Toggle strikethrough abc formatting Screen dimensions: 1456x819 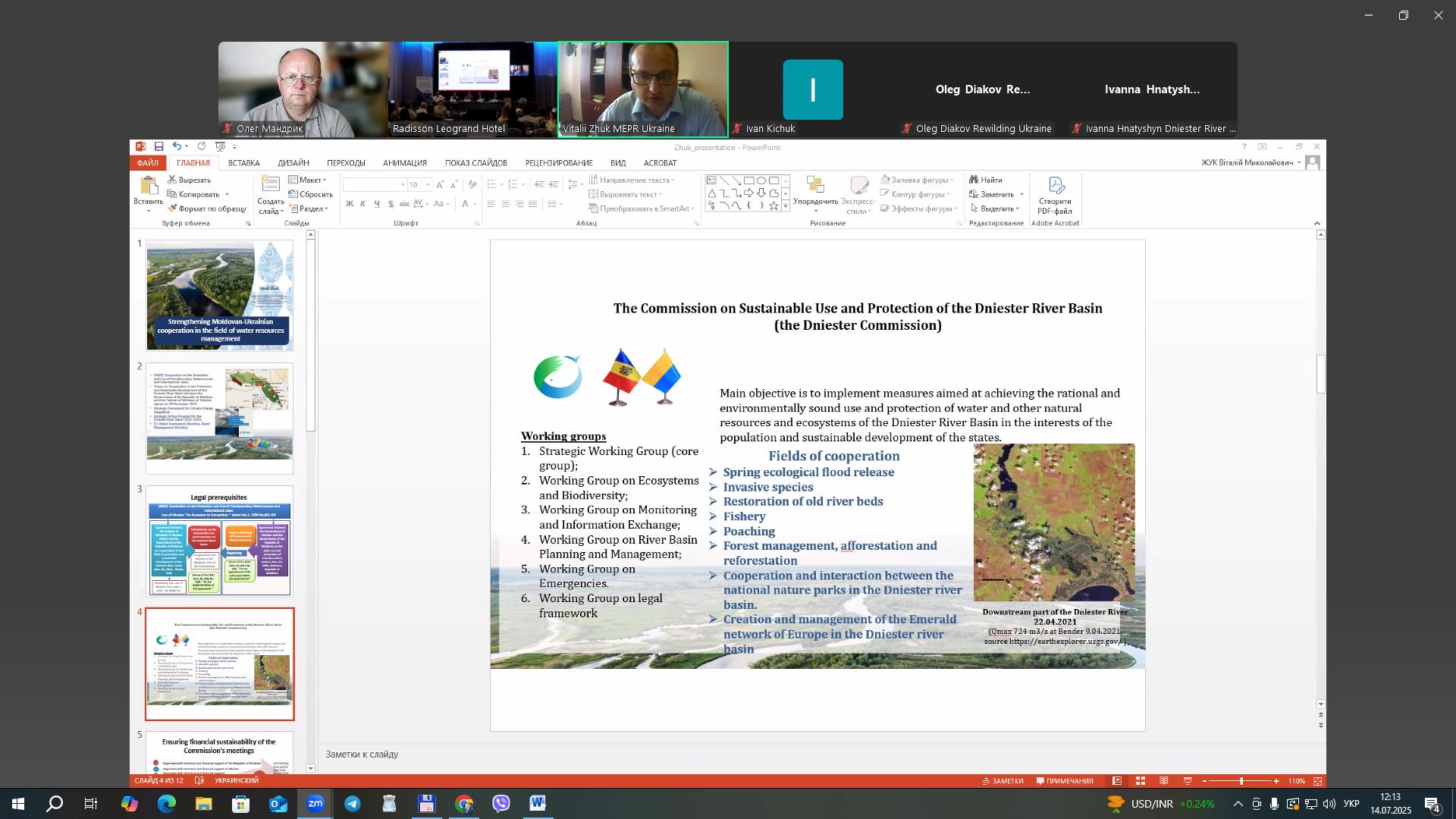click(404, 204)
